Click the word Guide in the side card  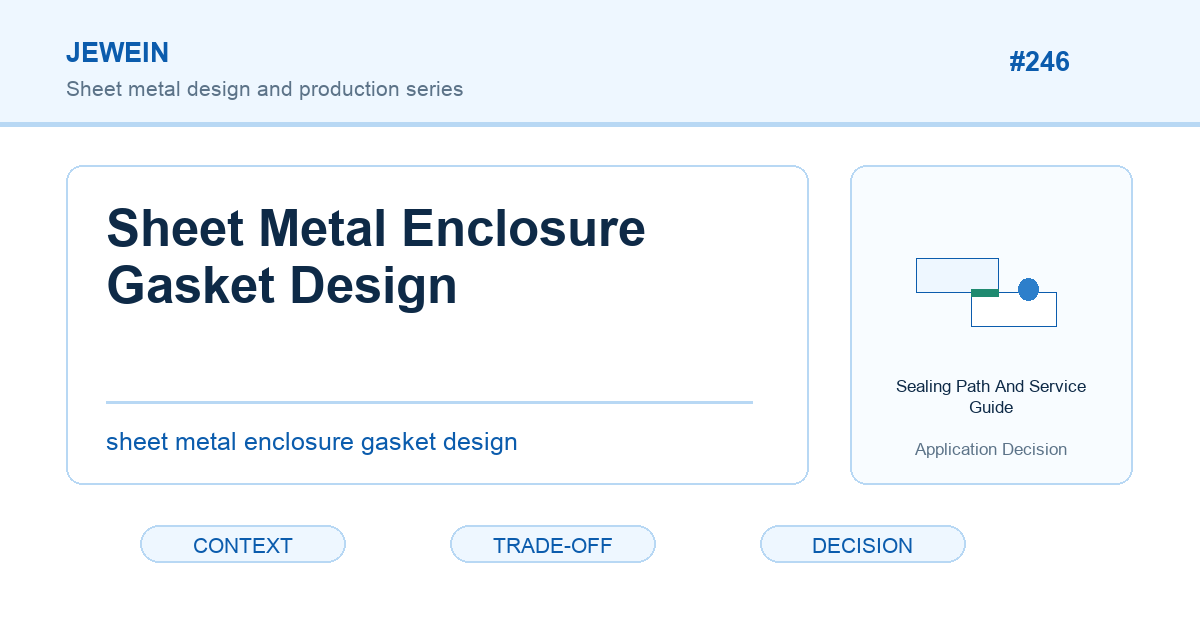coord(991,407)
